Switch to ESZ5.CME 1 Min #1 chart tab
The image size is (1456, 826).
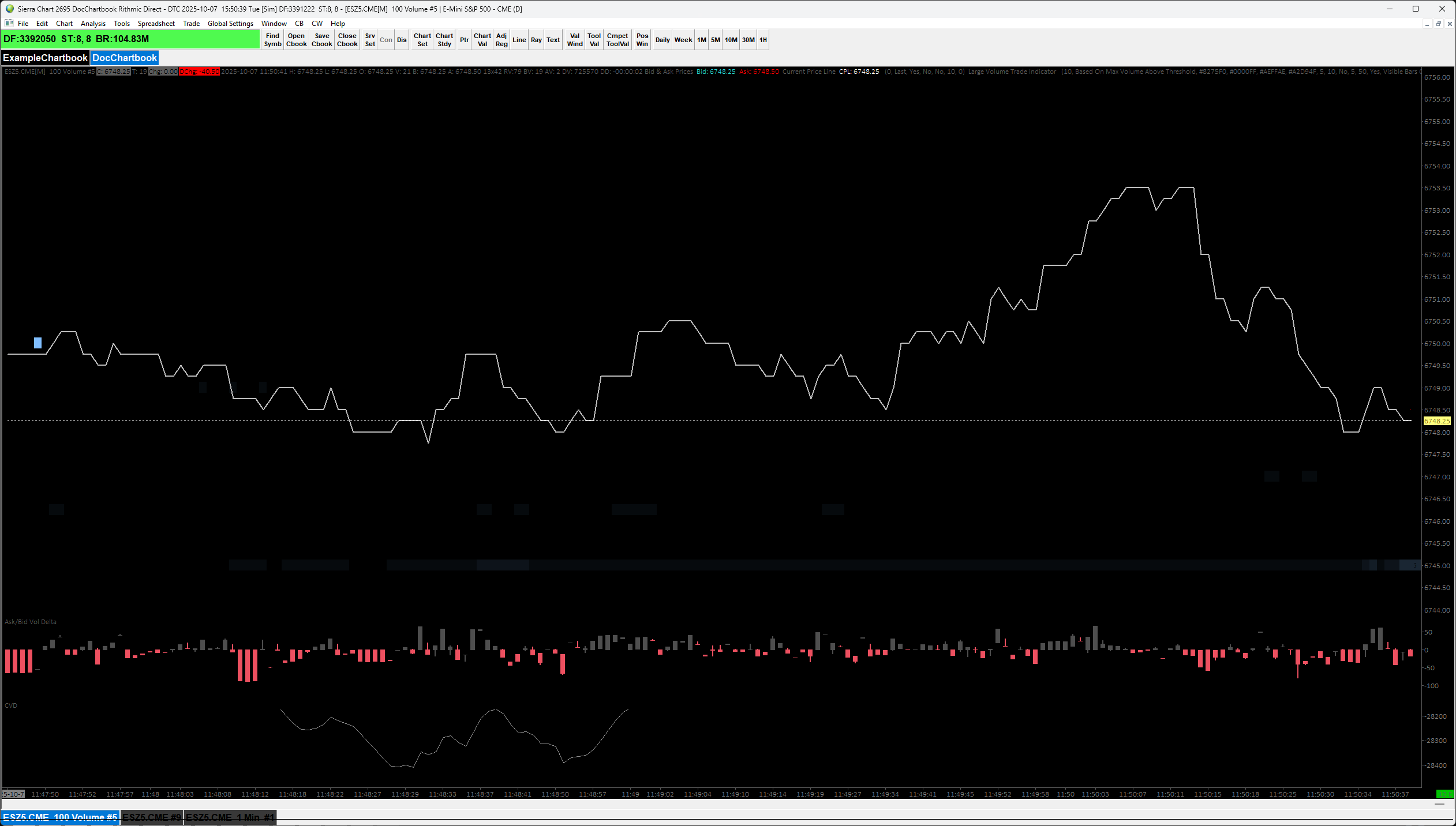pyautogui.click(x=230, y=817)
